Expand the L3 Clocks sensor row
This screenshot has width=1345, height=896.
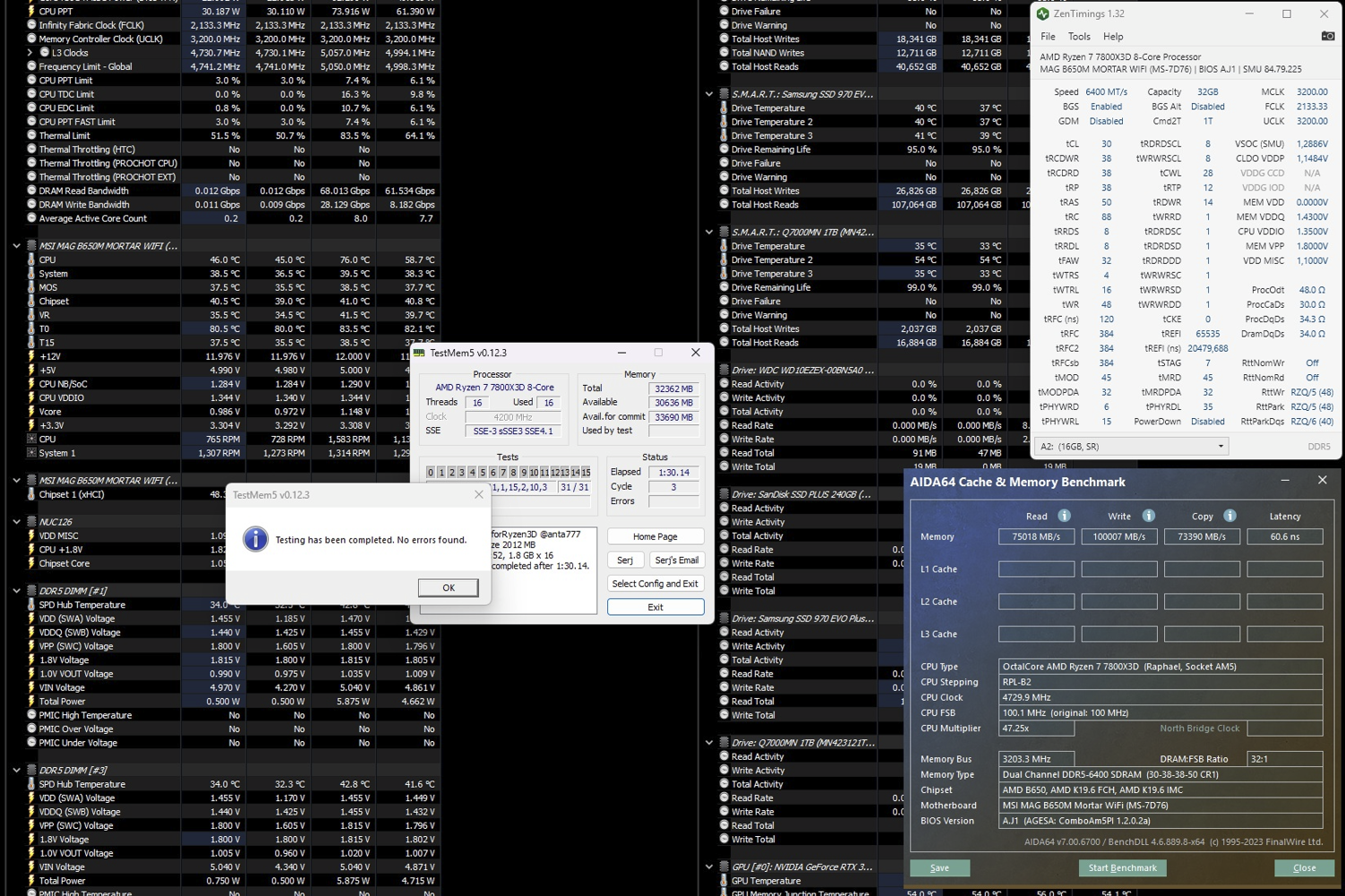pos(30,53)
